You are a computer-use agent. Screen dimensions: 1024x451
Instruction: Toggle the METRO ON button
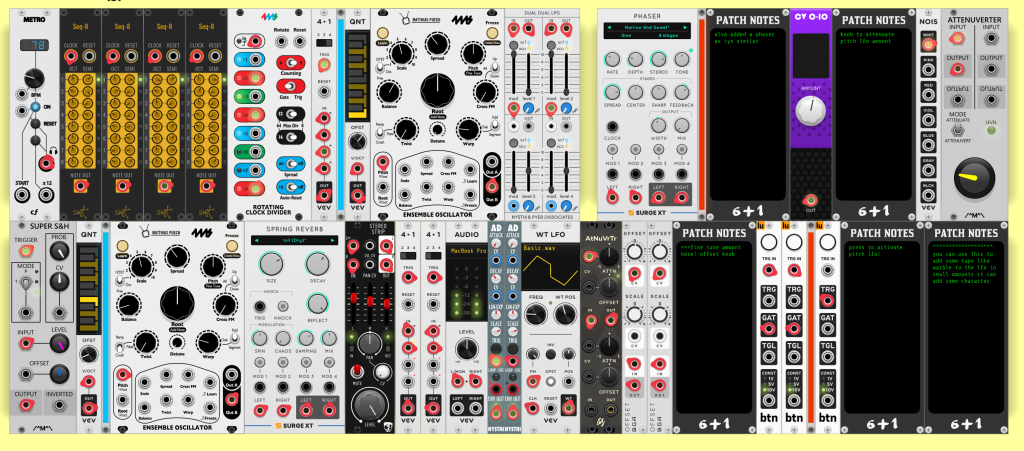[x=37, y=107]
